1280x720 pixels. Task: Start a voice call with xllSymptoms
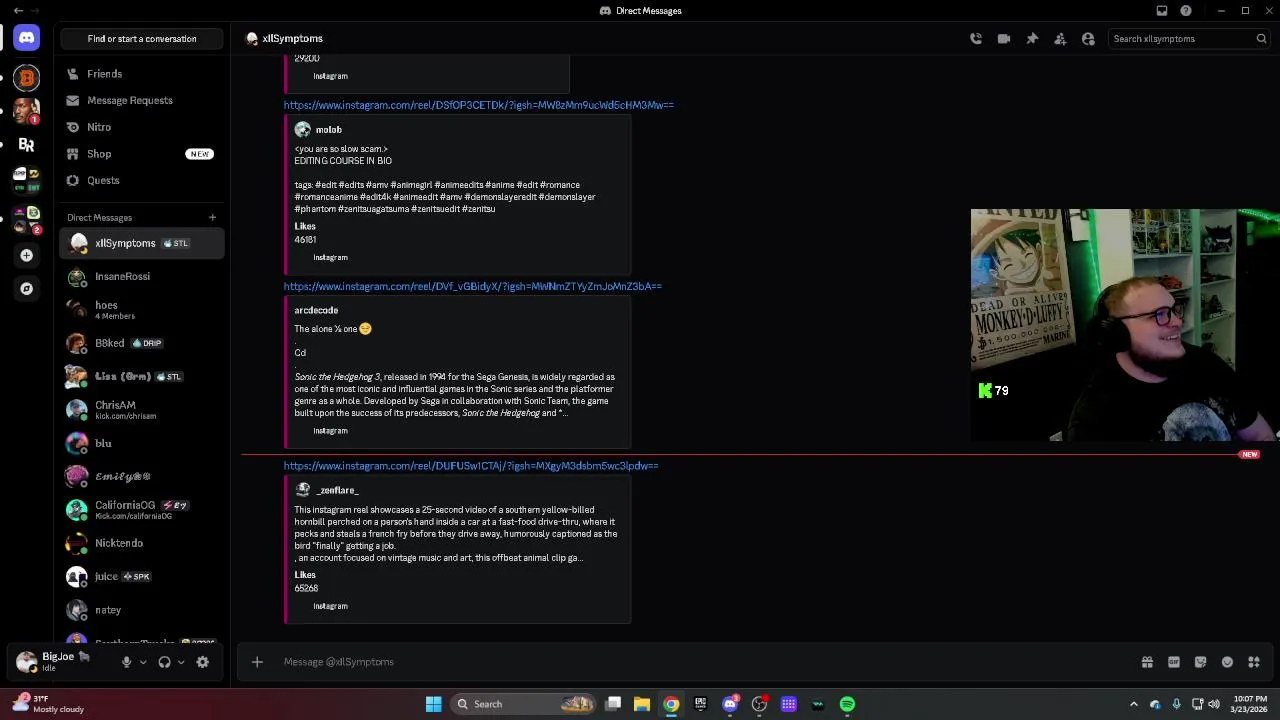pos(976,38)
